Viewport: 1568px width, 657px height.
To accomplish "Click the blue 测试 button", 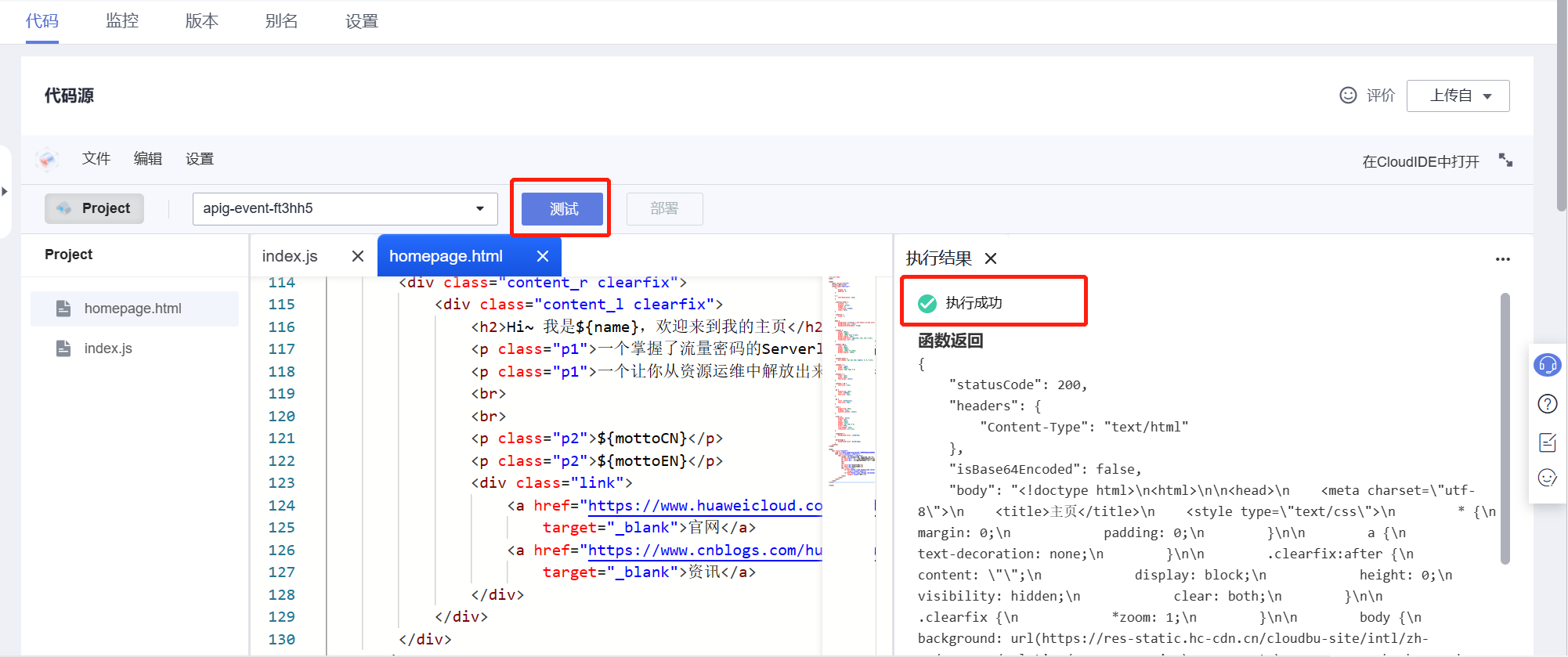I will (562, 209).
